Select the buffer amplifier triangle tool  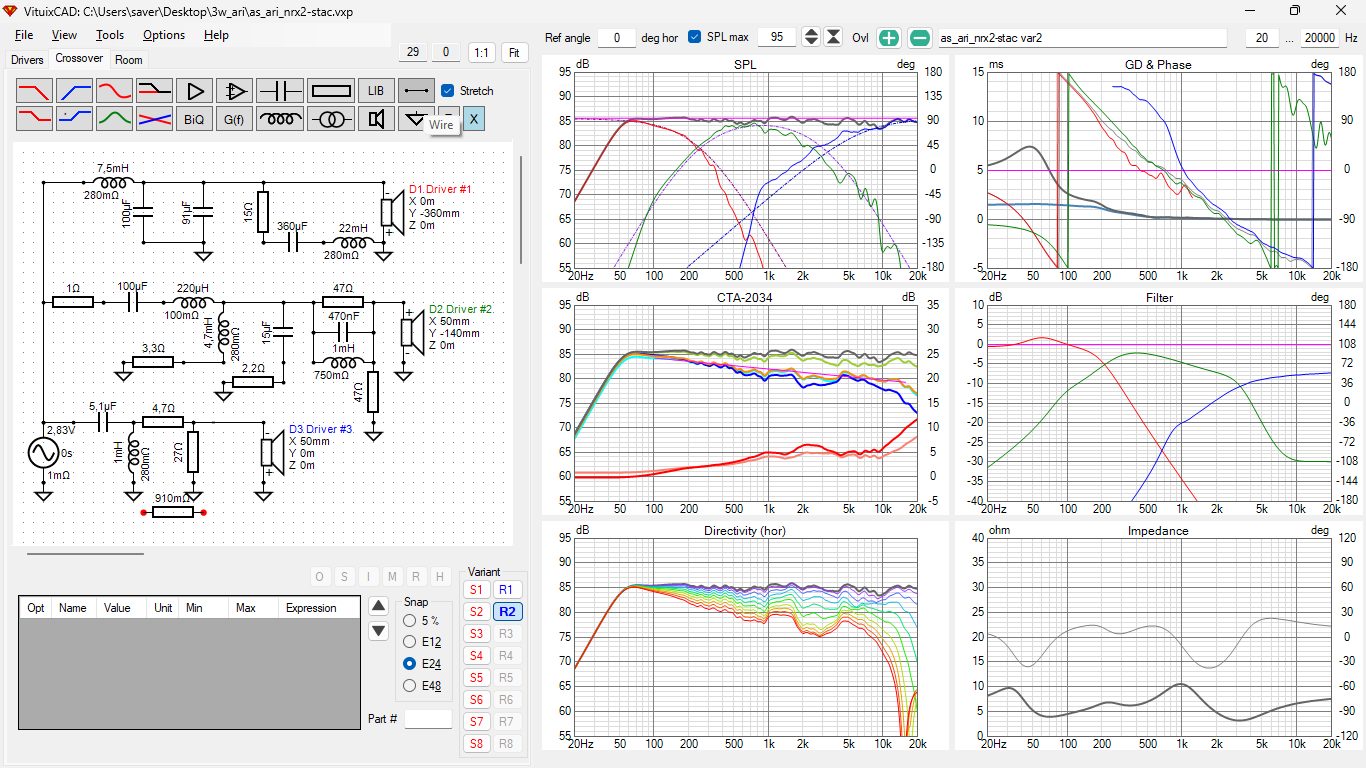pyautogui.click(x=195, y=90)
